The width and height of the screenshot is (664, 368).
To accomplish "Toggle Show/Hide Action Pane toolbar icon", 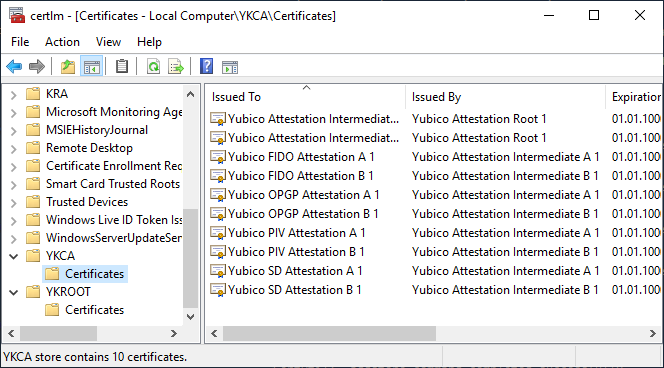I will [x=230, y=66].
